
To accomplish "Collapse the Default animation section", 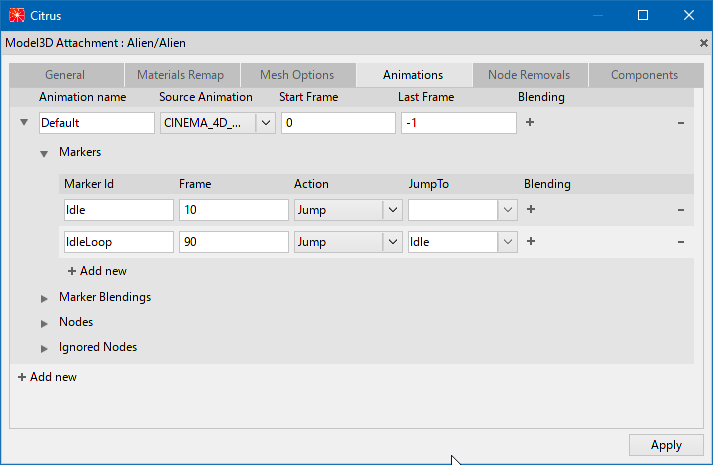I will click(24, 123).
